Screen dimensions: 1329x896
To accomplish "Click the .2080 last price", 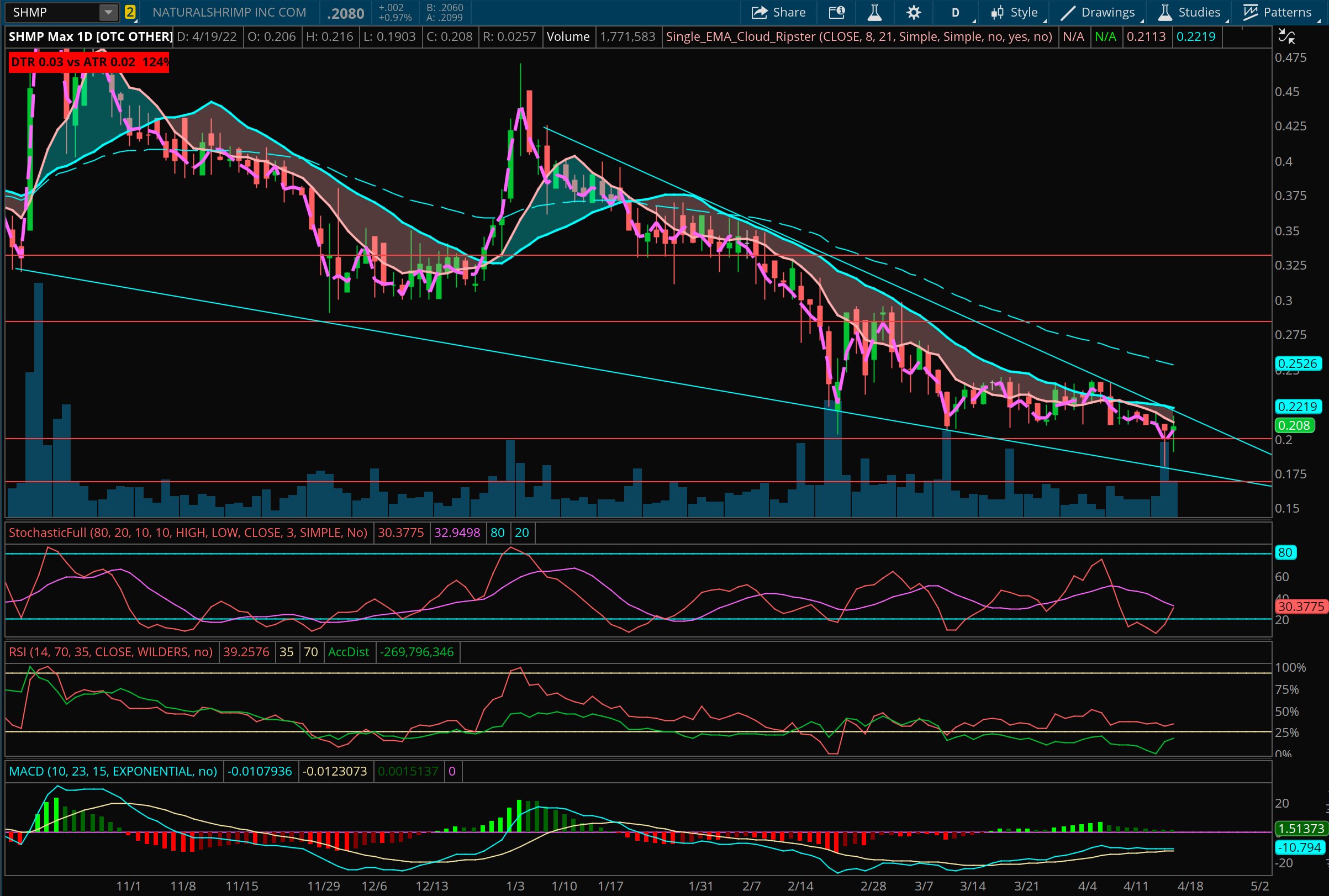I will [346, 13].
